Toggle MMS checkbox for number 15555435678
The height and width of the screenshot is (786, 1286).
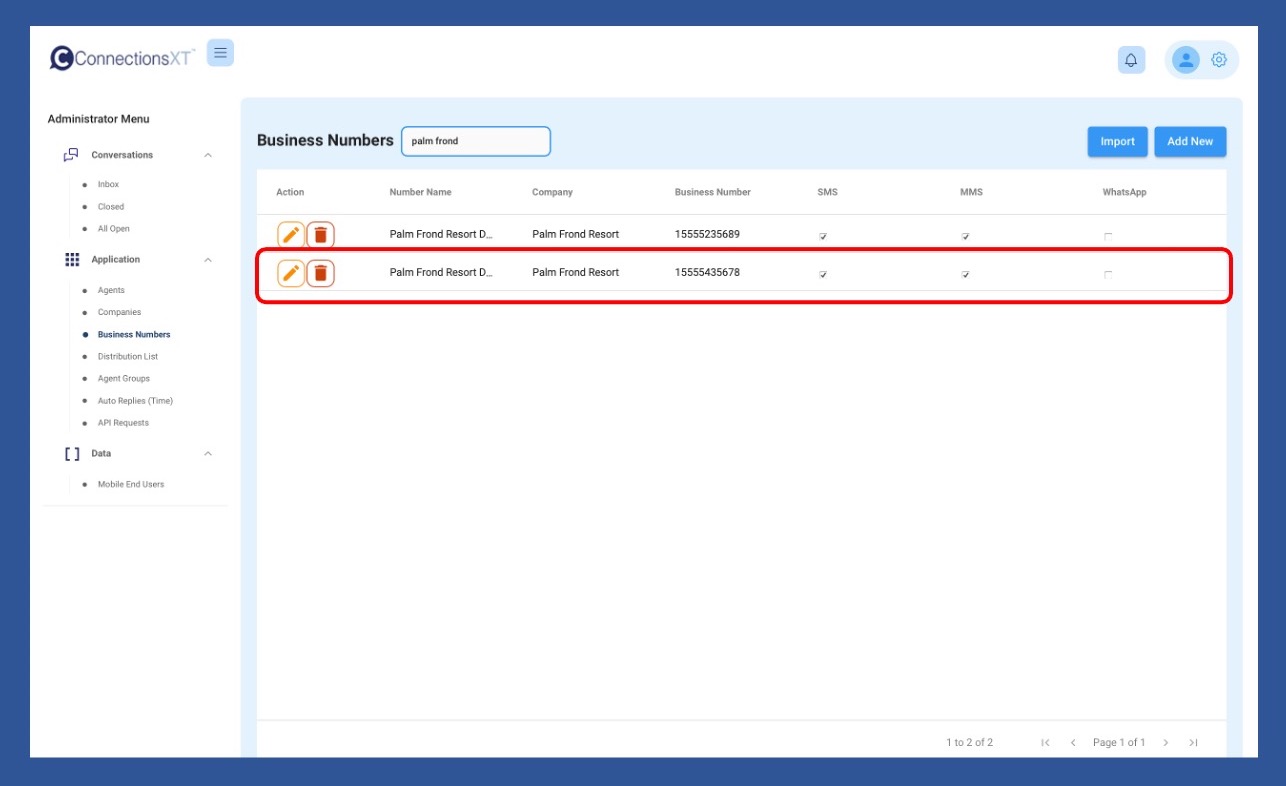pyautogui.click(x=965, y=274)
